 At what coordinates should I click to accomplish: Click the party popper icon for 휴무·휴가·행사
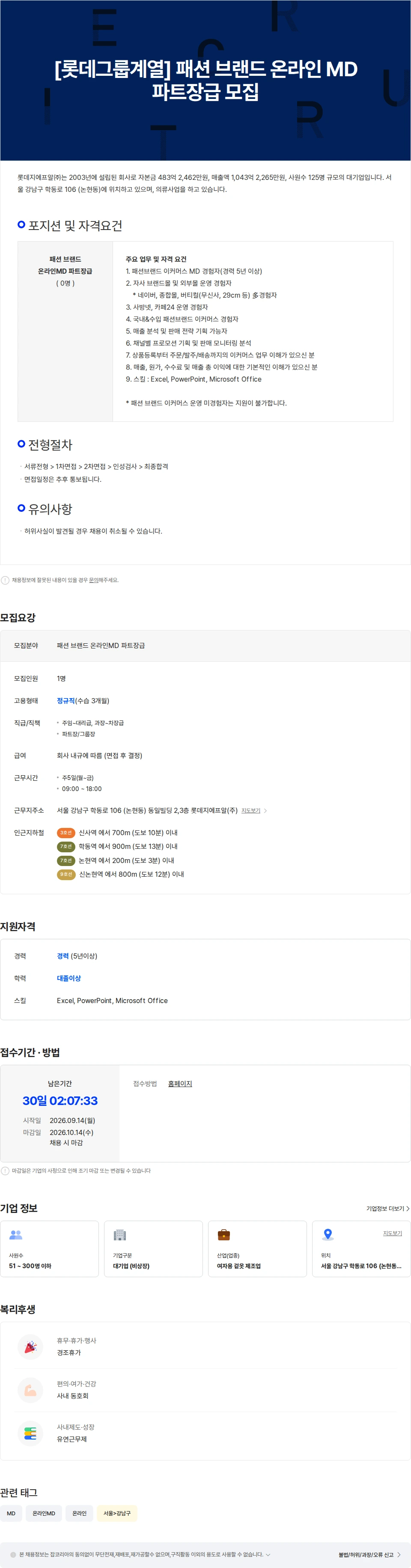pyautogui.click(x=30, y=1347)
